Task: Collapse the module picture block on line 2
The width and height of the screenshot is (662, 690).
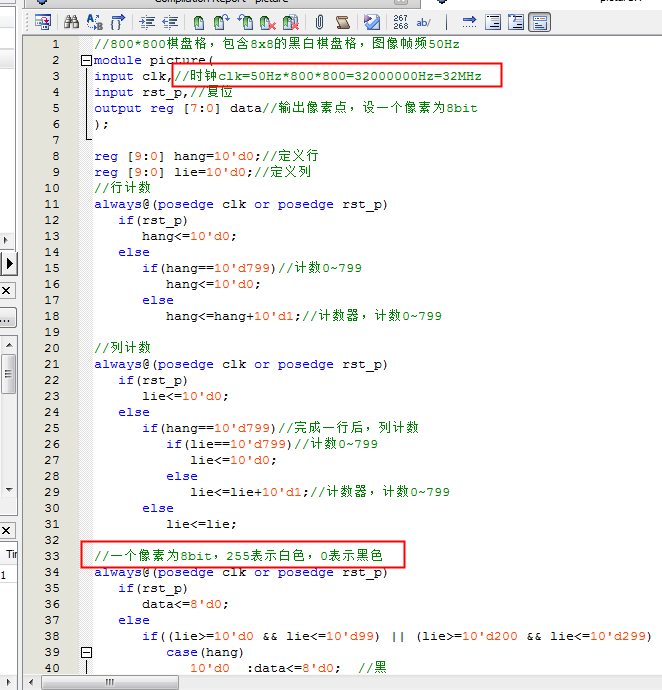Action: coord(87,60)
